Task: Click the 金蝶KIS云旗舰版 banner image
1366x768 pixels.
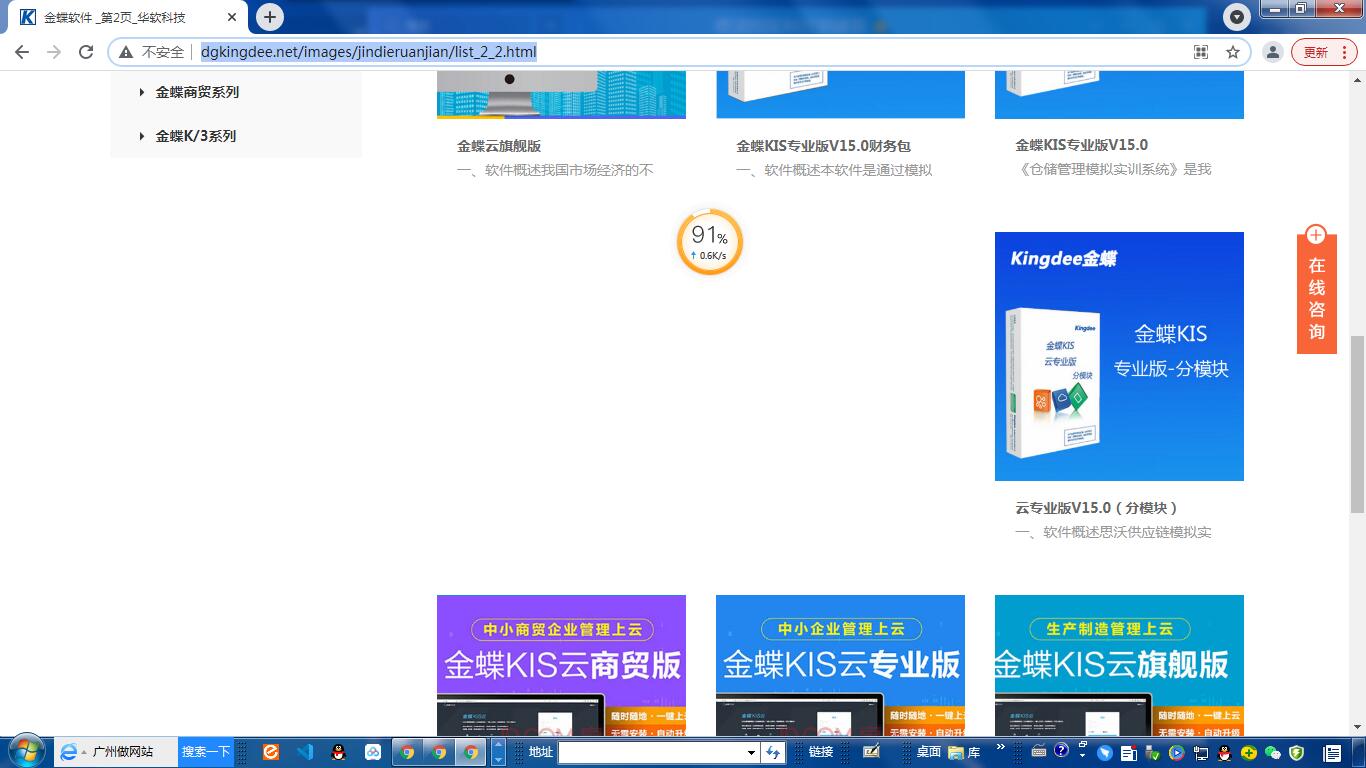Action: (x=1119, y=665)
